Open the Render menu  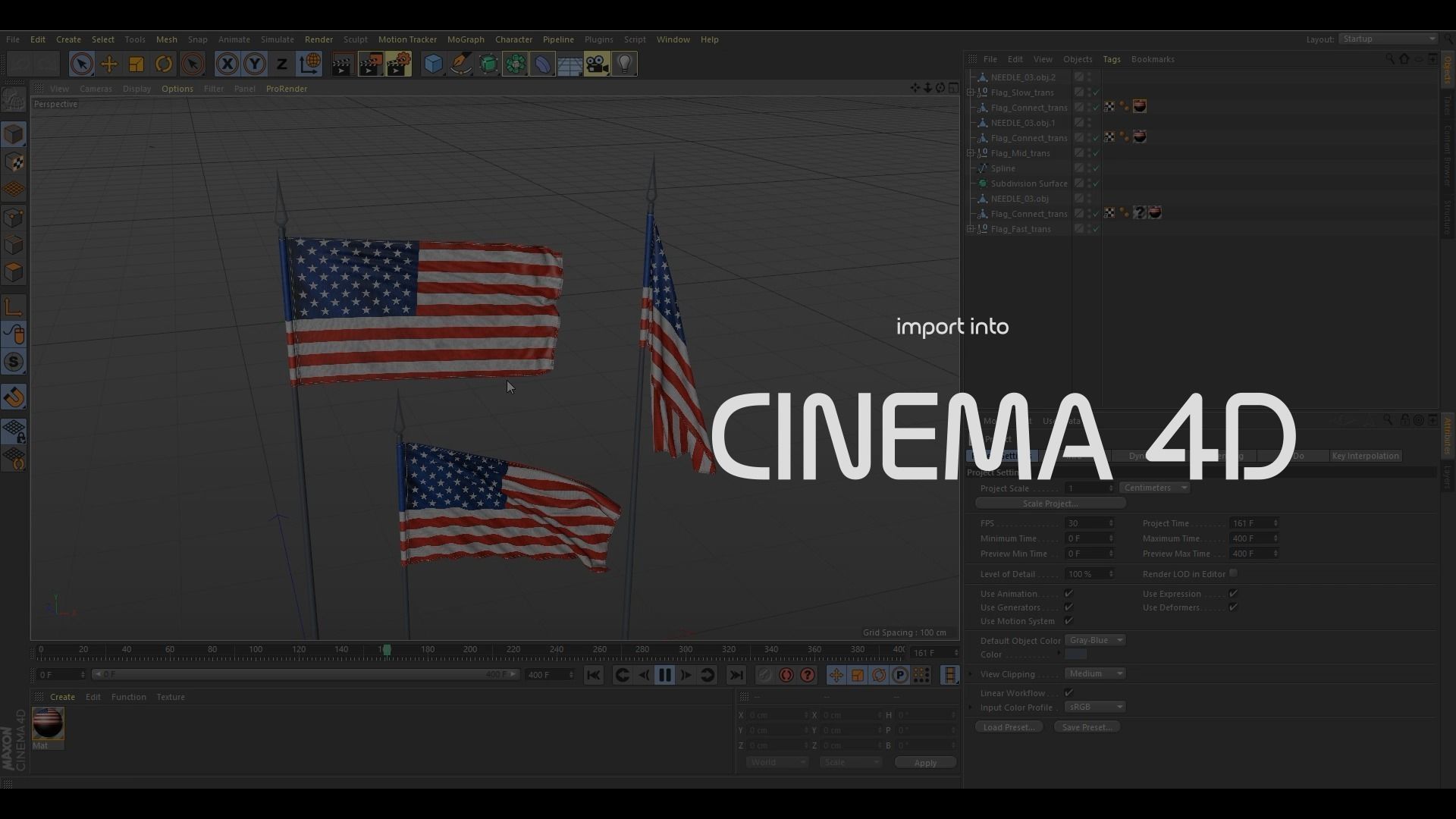(x=318, y=39)
